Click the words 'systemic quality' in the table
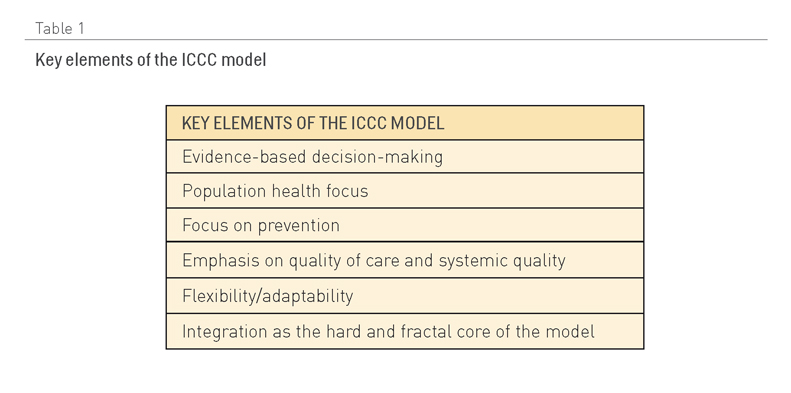Viewport: 791px width, 393px height. (502, 261)
